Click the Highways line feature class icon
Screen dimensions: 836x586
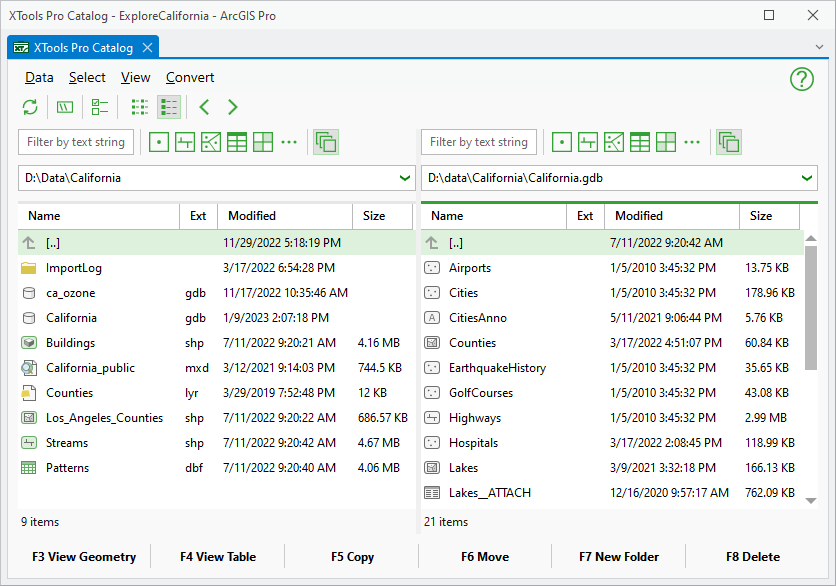[432, 418]
